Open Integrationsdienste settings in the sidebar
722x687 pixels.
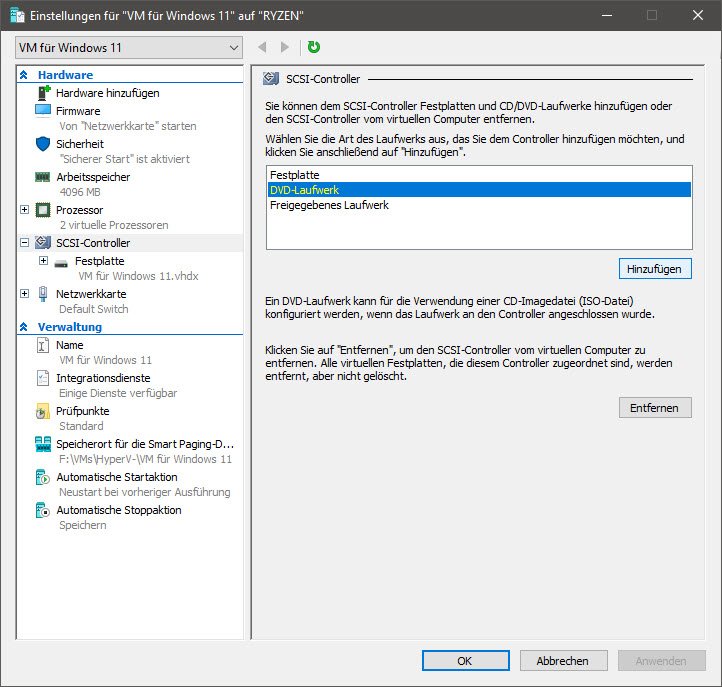[103, 378]
